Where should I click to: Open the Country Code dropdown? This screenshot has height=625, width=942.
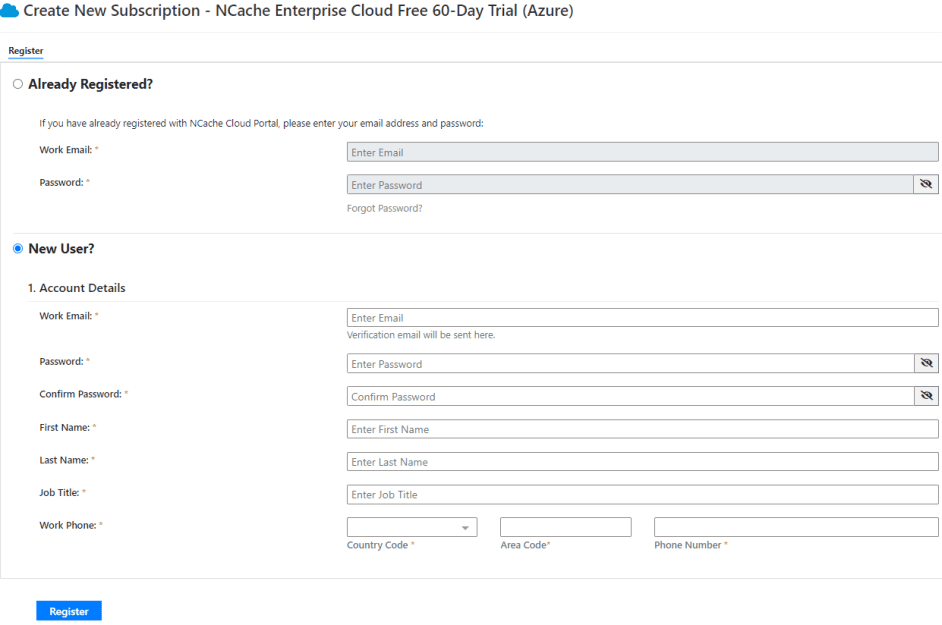412,527
